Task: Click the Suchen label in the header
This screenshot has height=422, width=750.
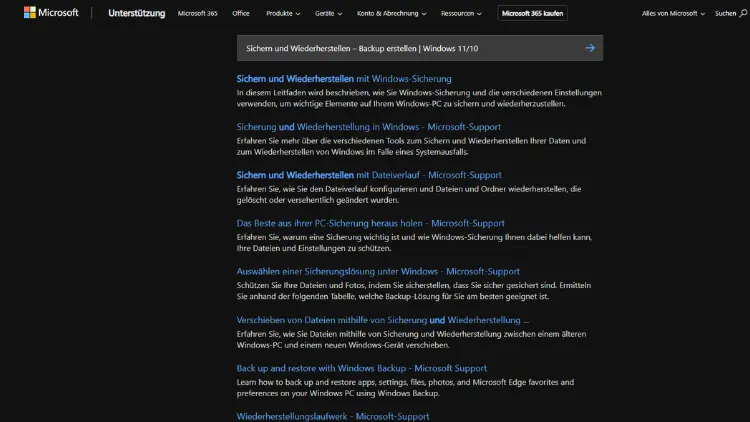Action: [x=725, y=13]
